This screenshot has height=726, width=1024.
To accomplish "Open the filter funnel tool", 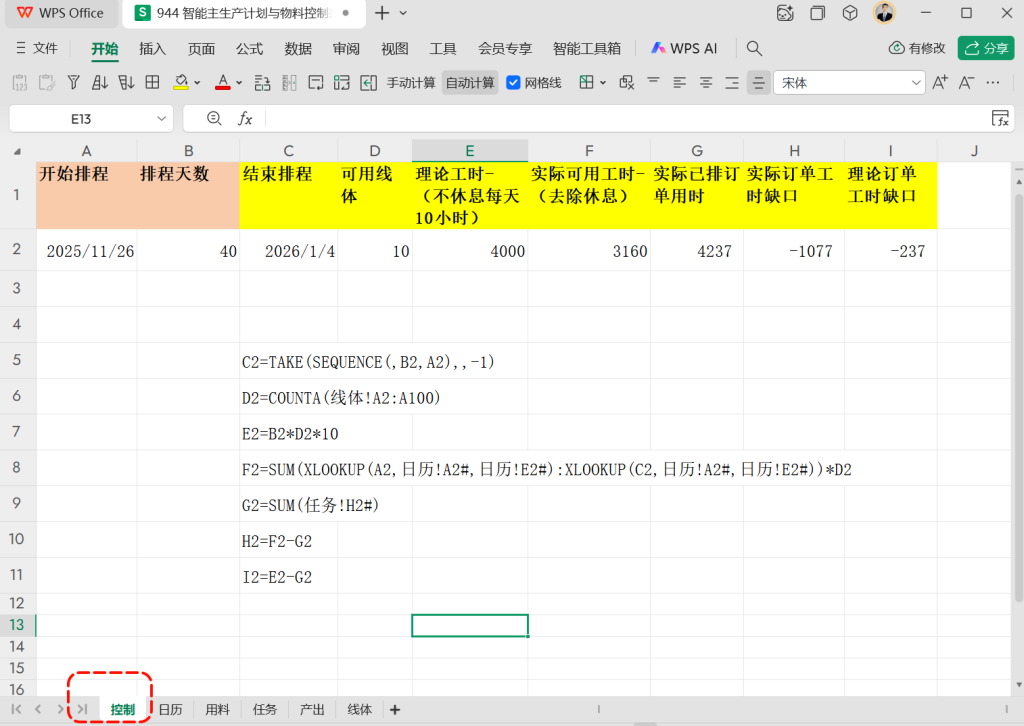I will coord(74,83).
